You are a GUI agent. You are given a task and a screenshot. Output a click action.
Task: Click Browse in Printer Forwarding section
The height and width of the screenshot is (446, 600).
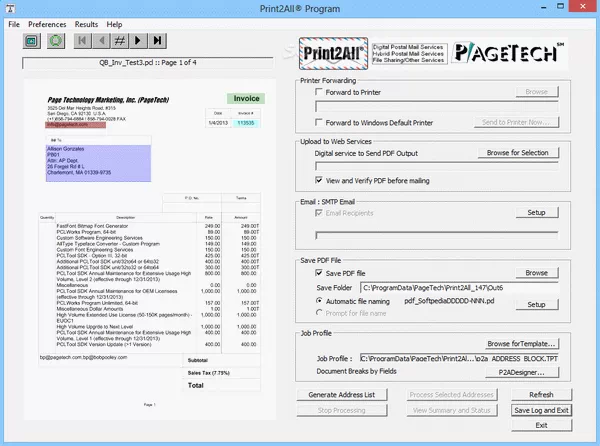coord(537,92)
